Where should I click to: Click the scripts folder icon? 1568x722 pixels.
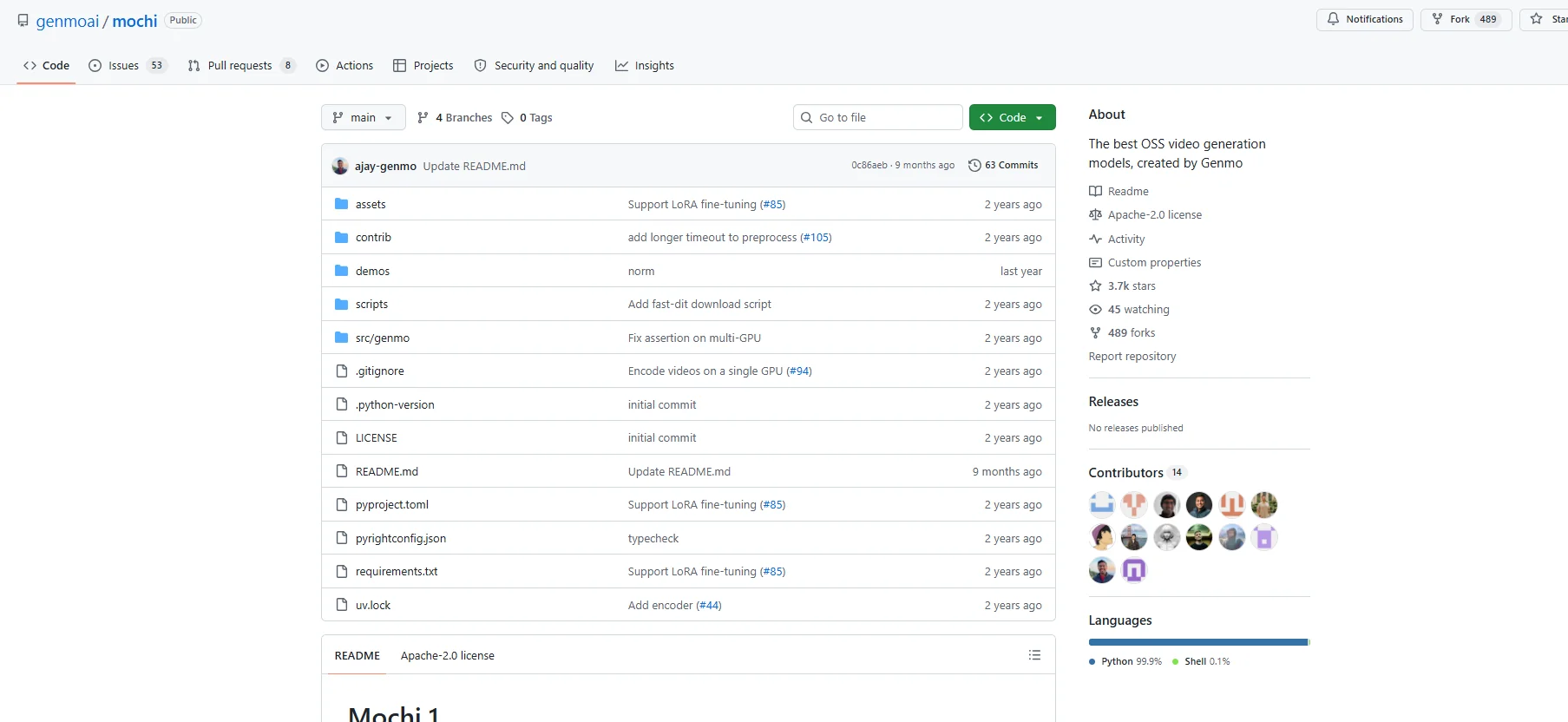[x=342, y=304]
